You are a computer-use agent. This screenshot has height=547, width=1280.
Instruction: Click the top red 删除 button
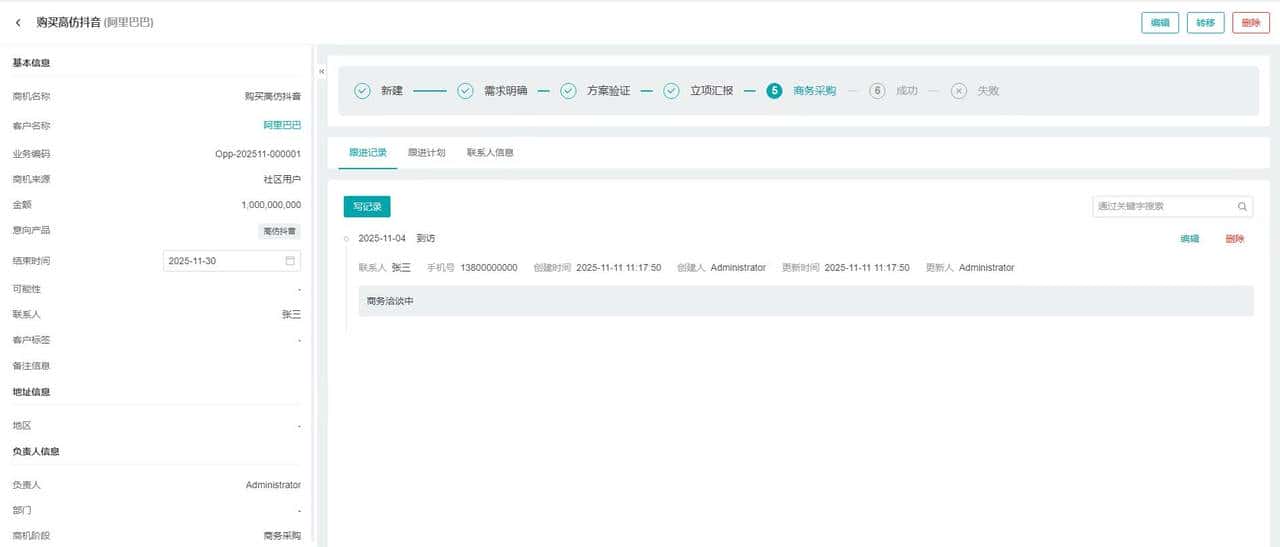tap(1251, 23)
